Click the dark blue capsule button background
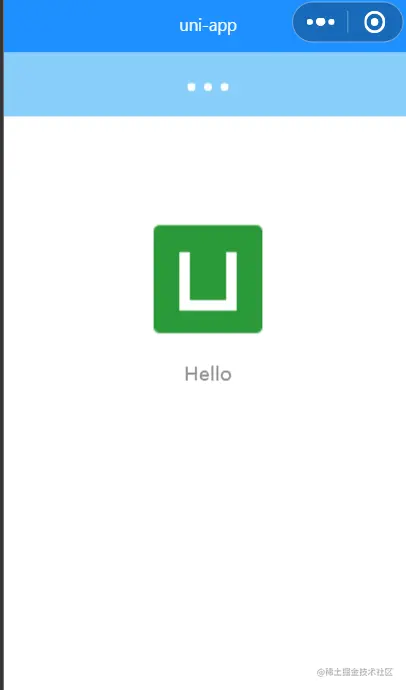 [x=348, y=22]
